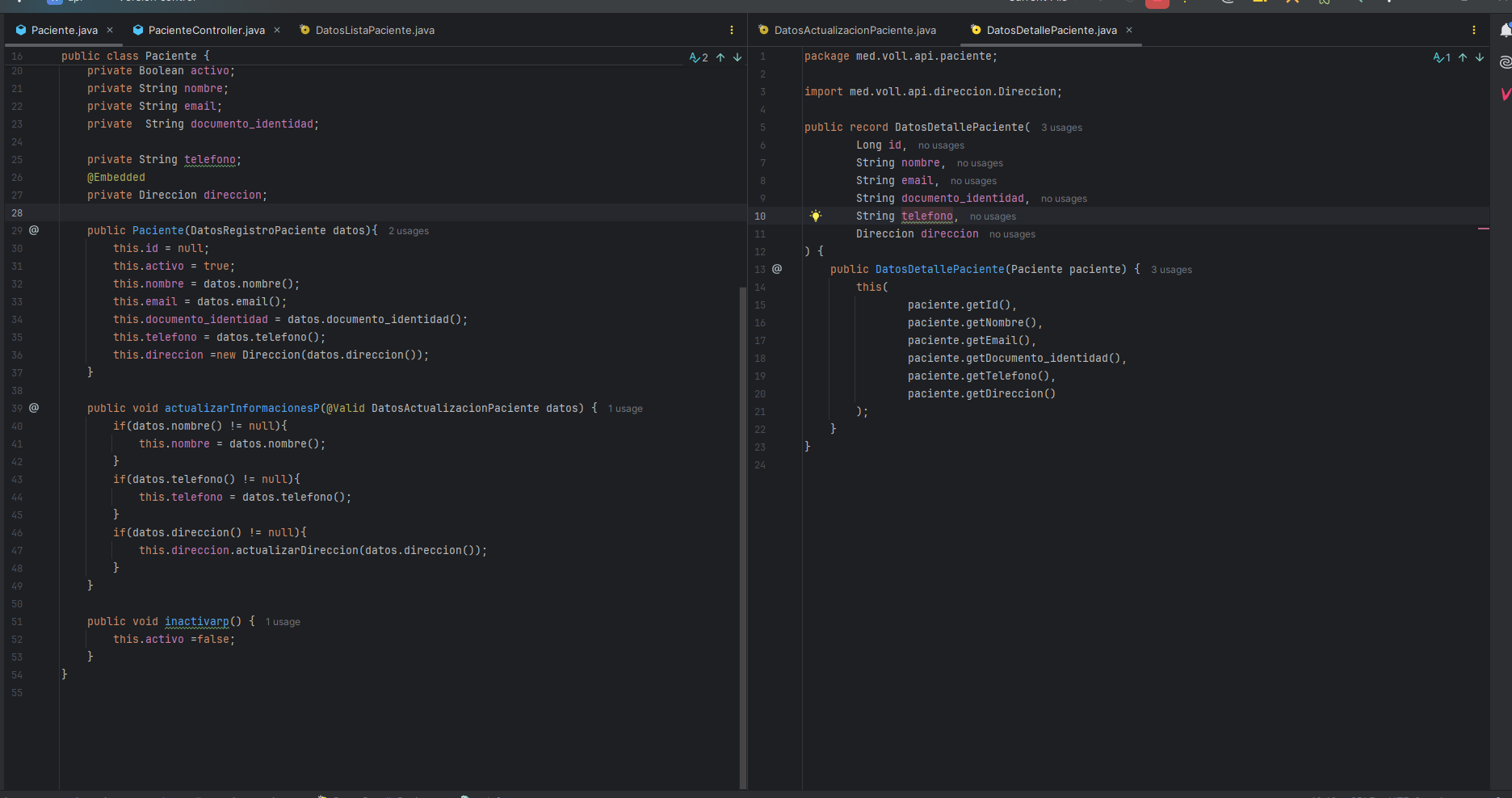Click 'no usages' hint beside documento_identidad

pos(1064,199)
